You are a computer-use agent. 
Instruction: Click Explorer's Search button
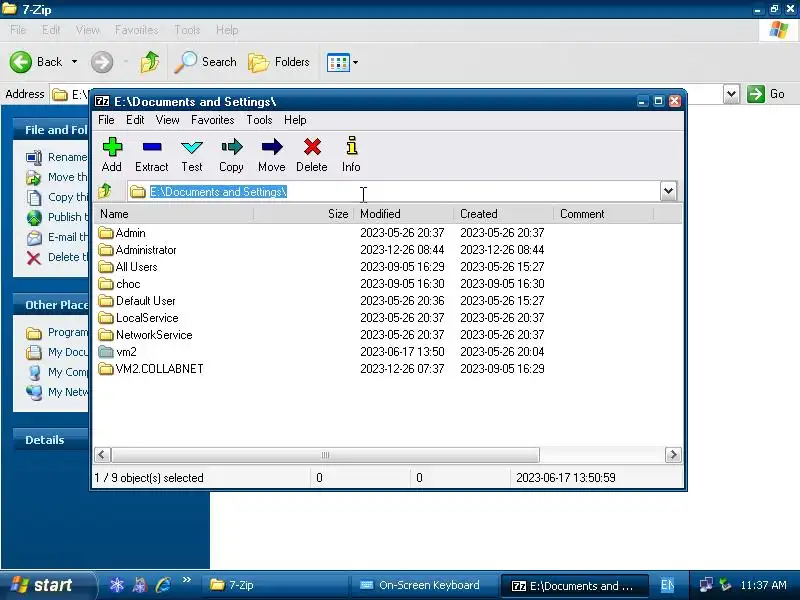click(206, 62)
